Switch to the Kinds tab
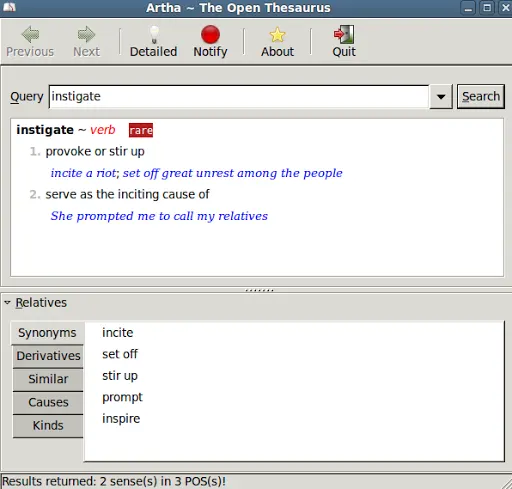This screenshot has width=512, height=489. pos(48,426)
